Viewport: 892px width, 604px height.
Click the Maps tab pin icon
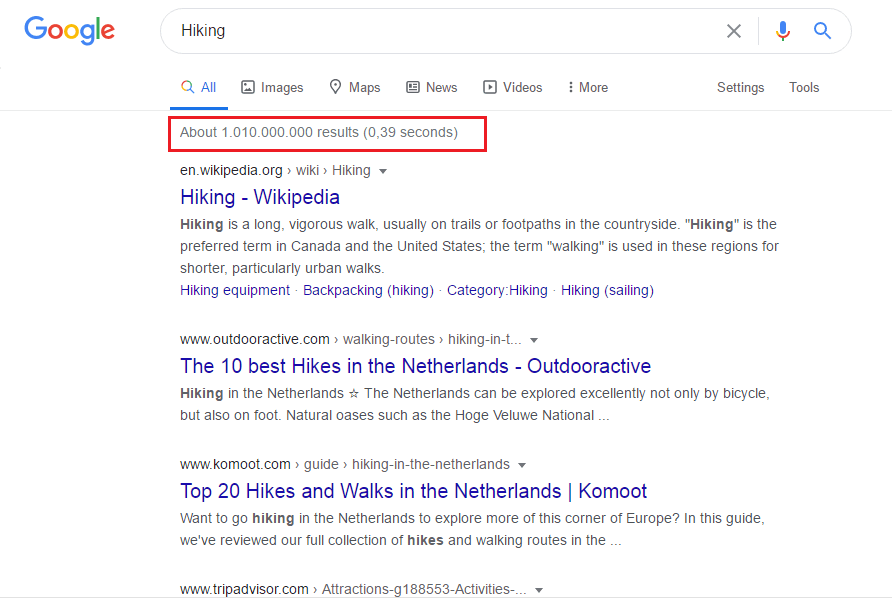[335, 86]
